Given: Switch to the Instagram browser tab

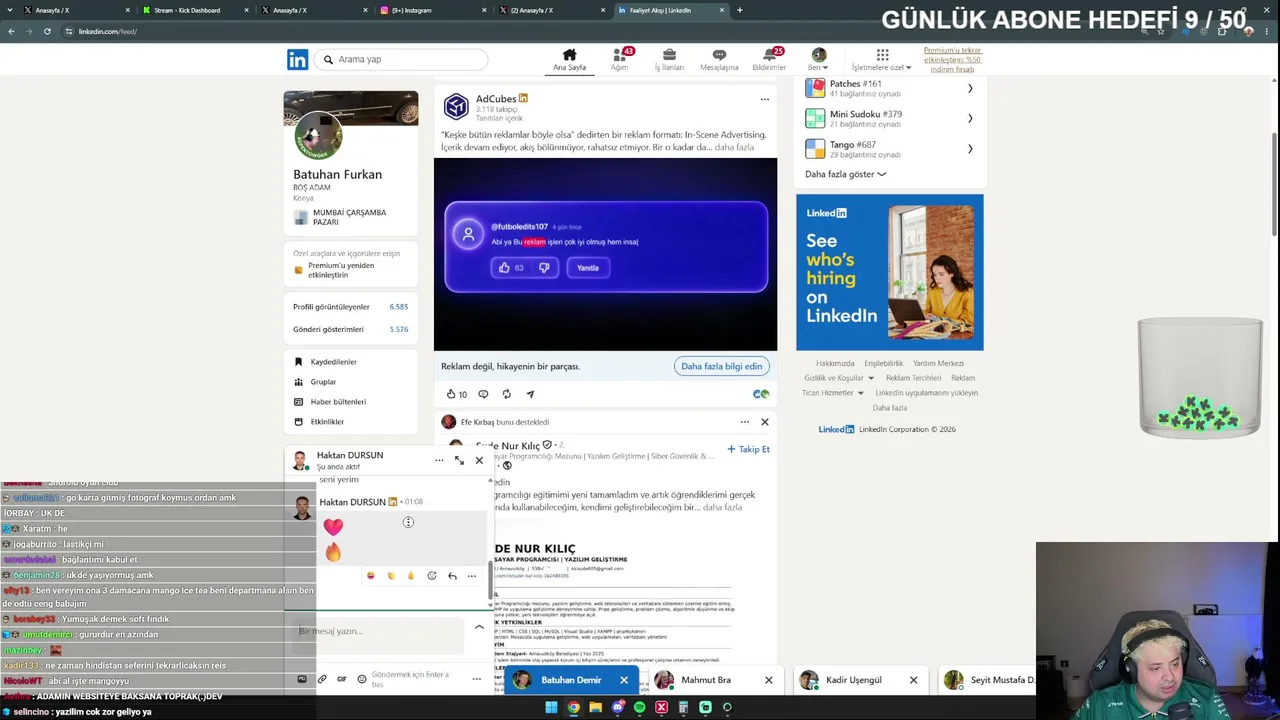Looking at the screenshot, I should pyautogui.click(x=432, y=10).
